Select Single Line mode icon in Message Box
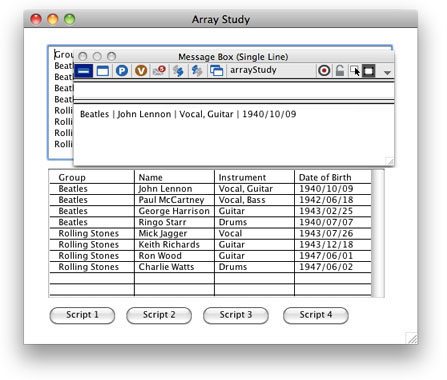Viewport: 447px width, 380px height. click(x=83, y=71)
